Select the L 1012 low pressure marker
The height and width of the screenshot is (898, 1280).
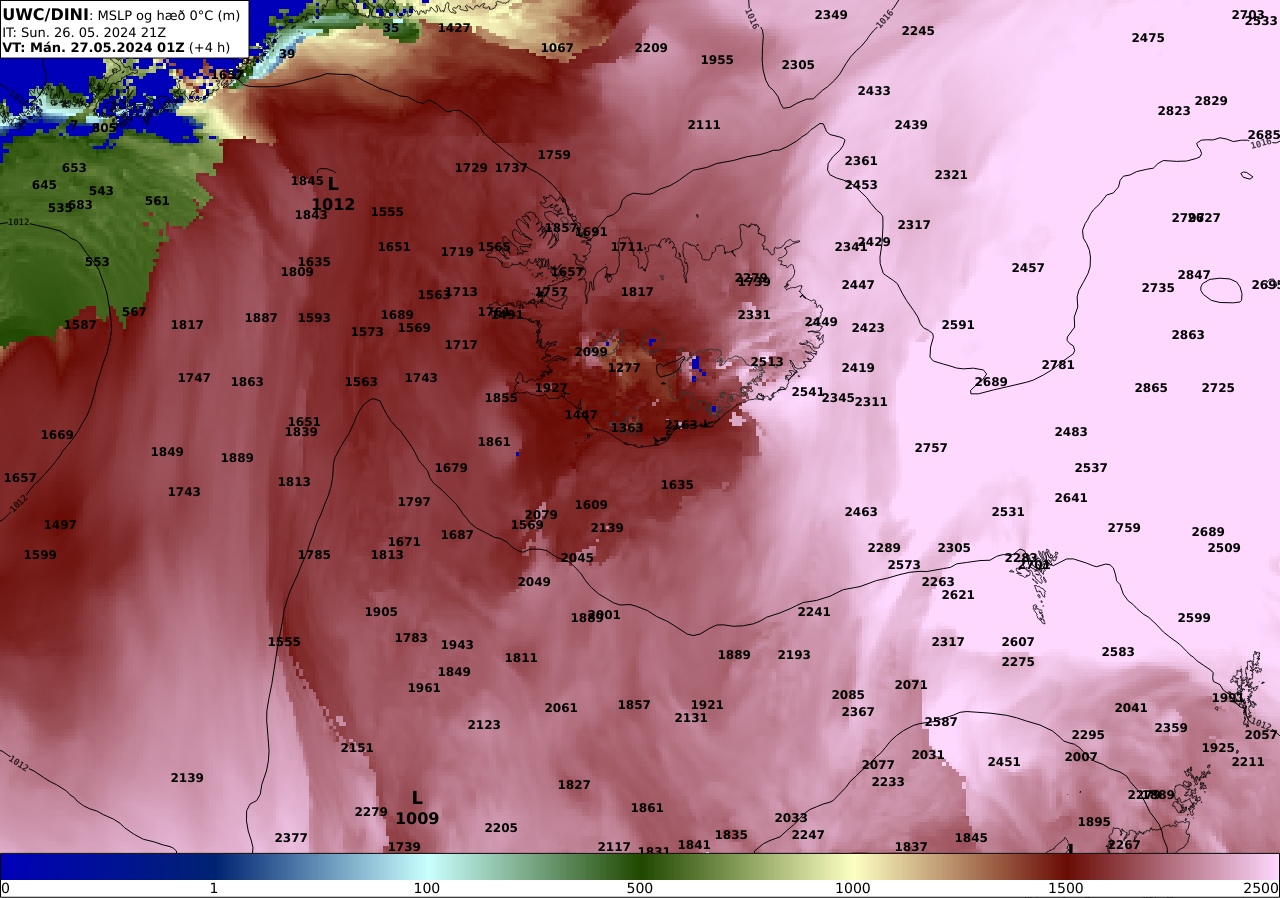click(333, 194)
